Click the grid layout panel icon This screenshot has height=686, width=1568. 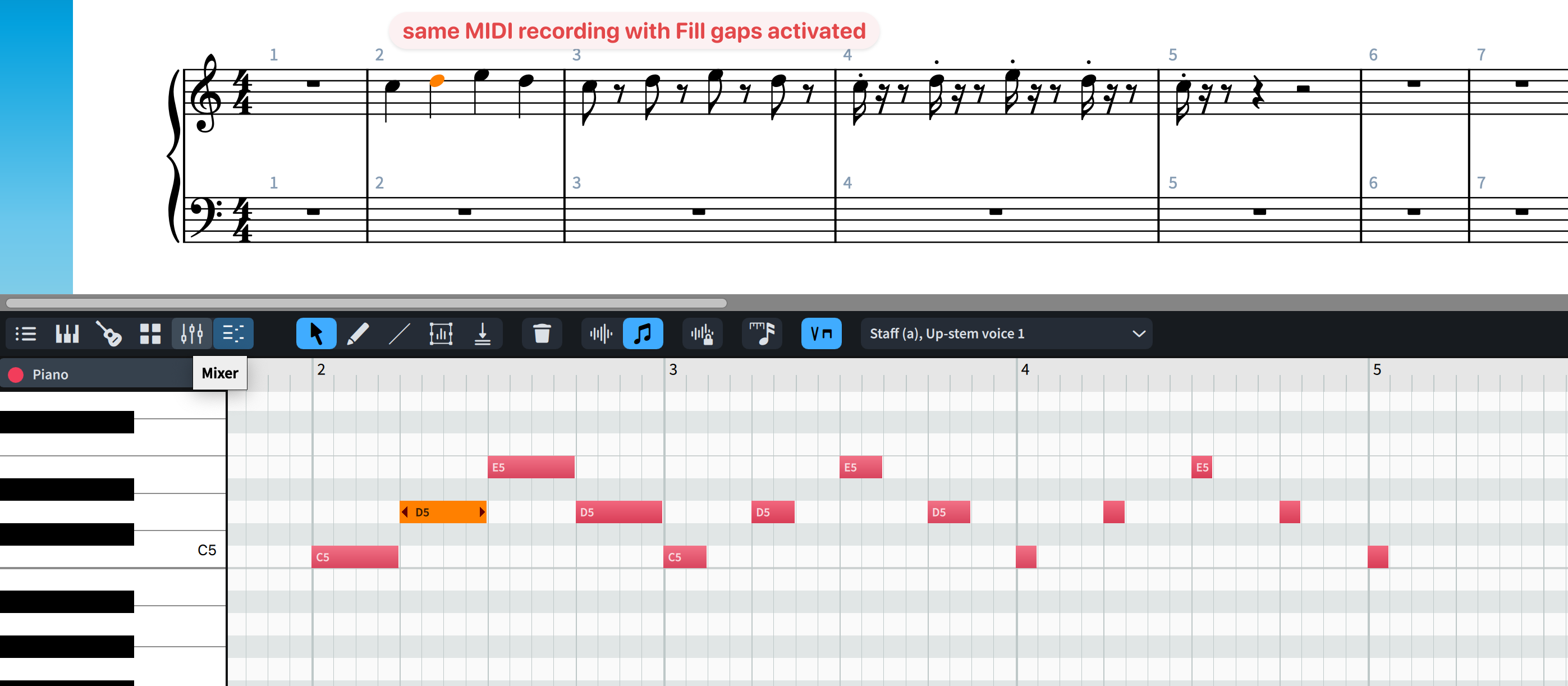click(150, 333)
